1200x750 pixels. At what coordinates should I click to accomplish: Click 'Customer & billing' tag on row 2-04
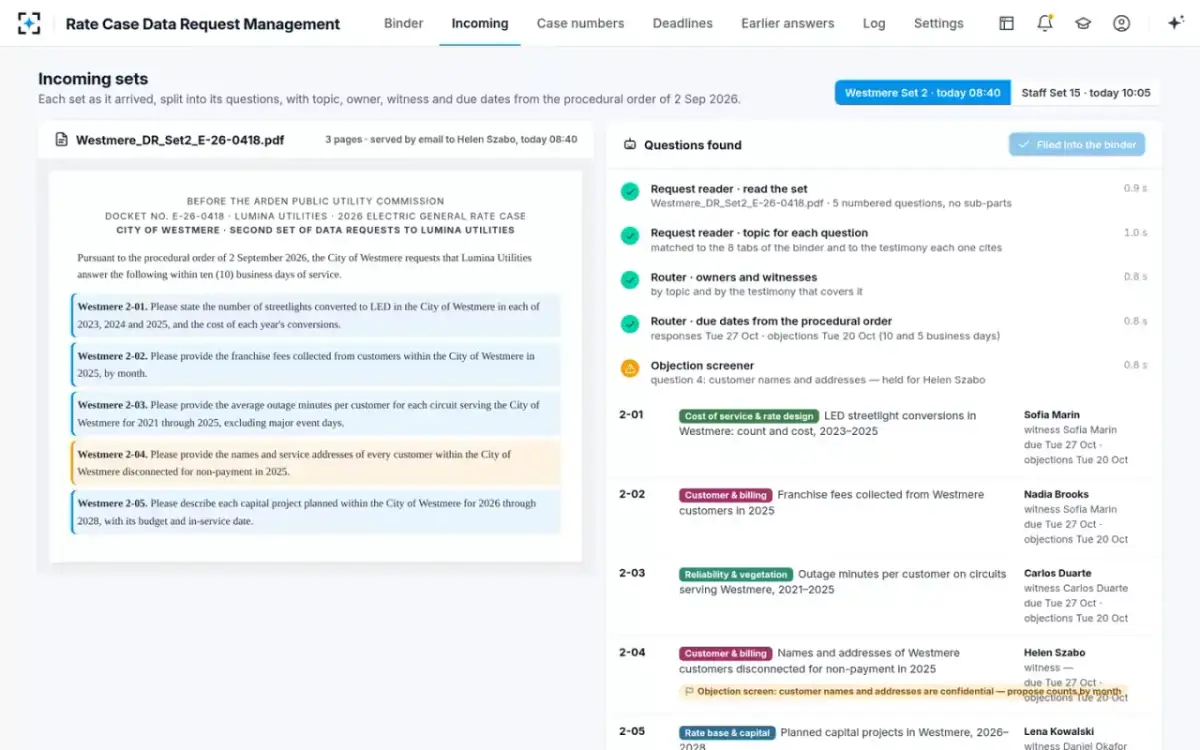725,654
